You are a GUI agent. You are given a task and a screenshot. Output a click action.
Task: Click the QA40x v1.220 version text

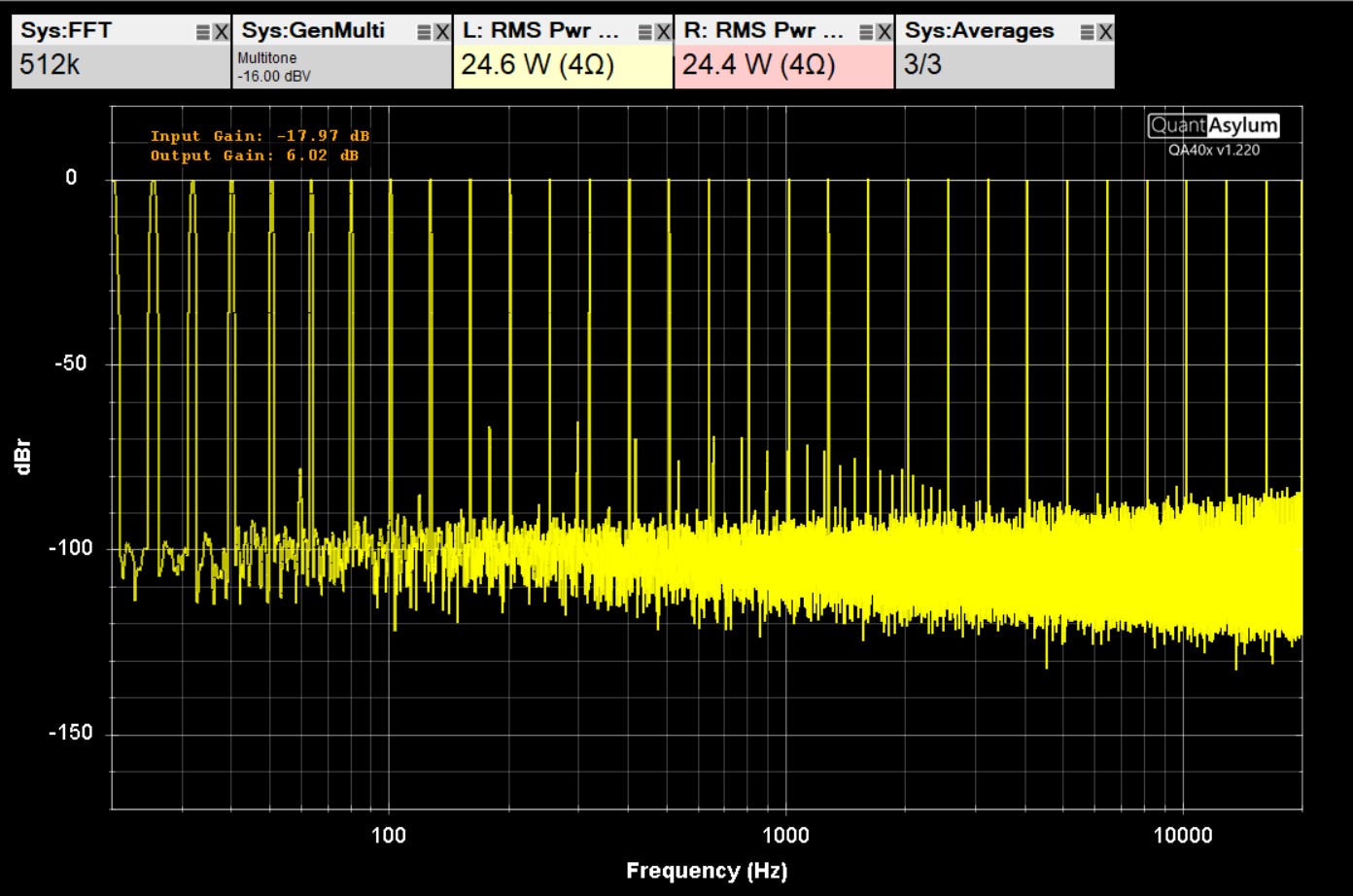click(x=1214, y=150)
